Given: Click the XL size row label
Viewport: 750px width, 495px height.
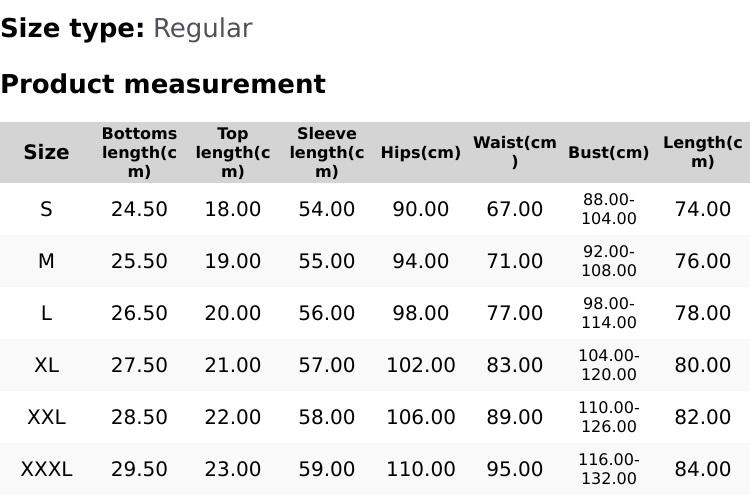Looking at the screenshot, I should tap(46, 365).
